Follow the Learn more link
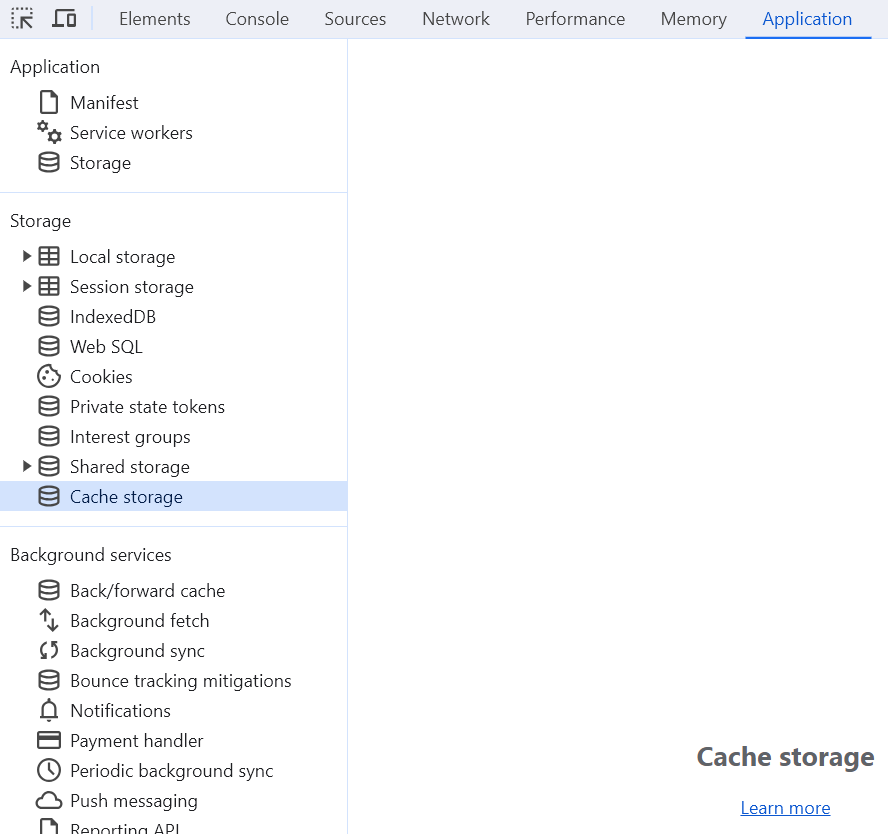Viewport: 888px width, 834px height. 785,807
